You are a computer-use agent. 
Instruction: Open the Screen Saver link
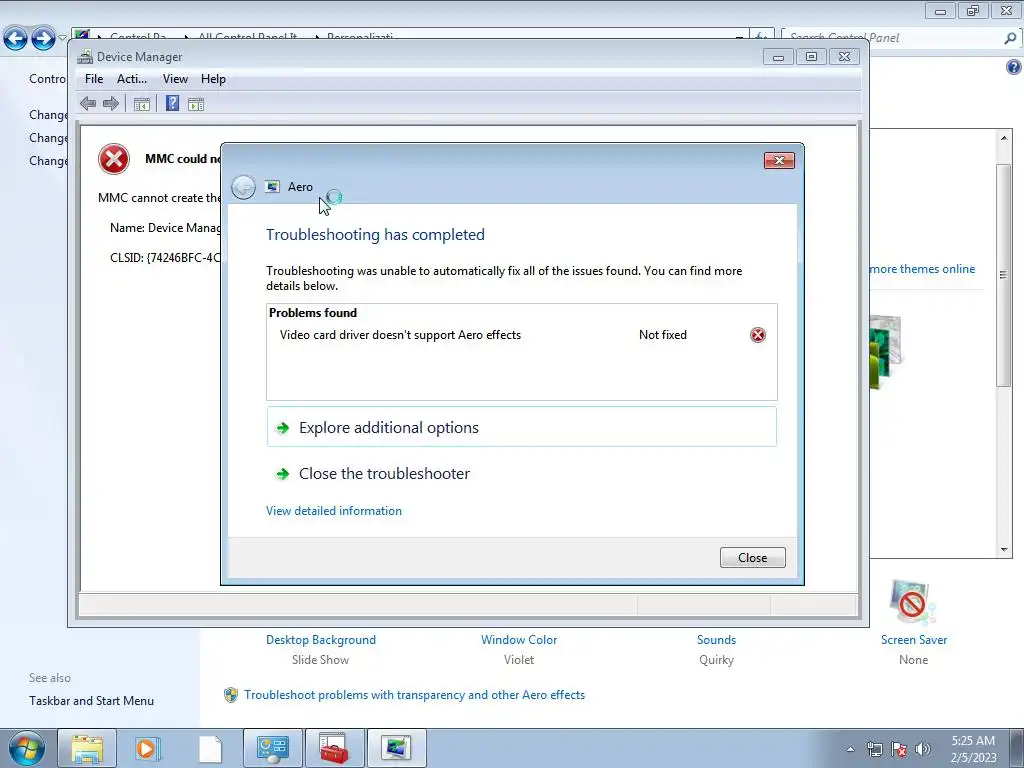[914, 640]
